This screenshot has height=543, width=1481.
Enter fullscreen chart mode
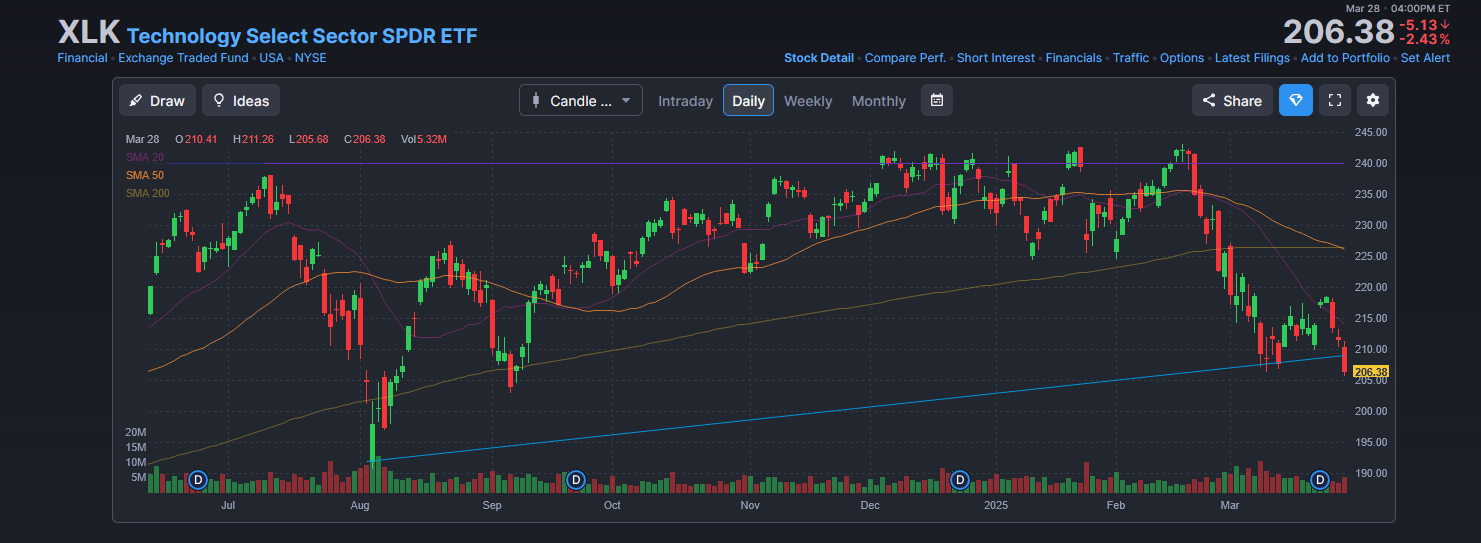pyautogui.click(x=1333, y=101)
